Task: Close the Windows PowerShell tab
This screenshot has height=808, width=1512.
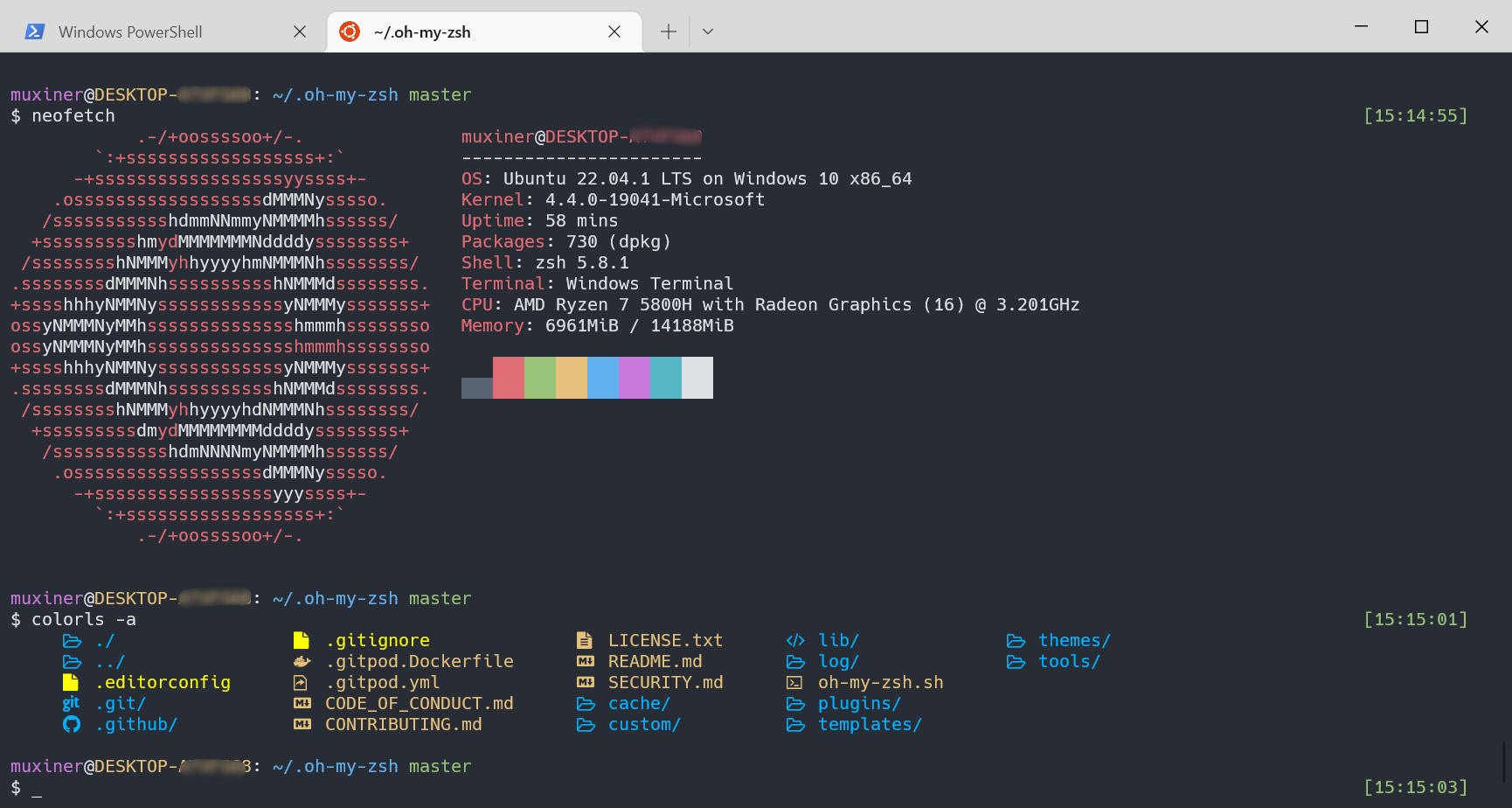Action: click(300, 31)
